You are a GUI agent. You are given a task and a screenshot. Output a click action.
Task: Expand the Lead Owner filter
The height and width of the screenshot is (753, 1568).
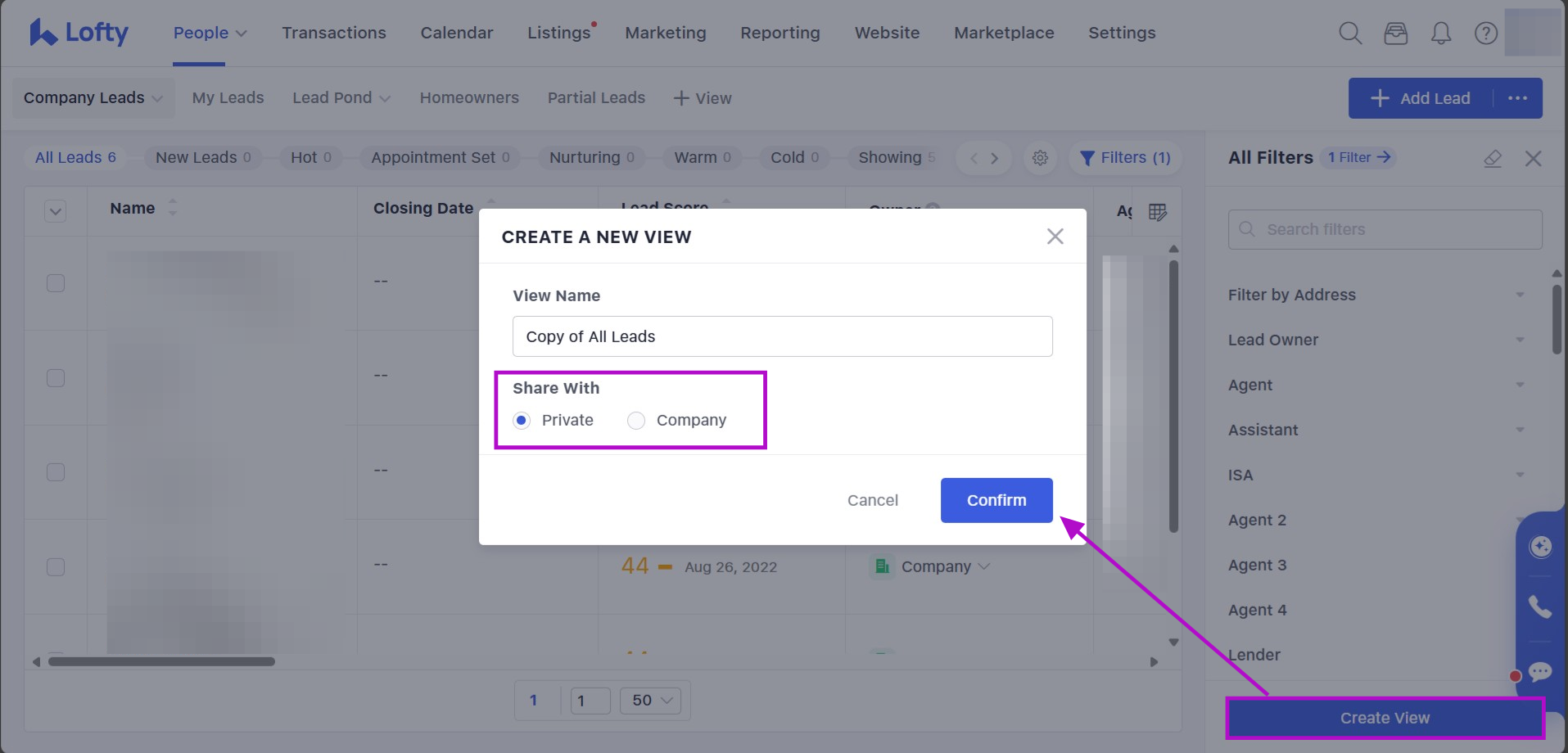tap(1376, 340)
